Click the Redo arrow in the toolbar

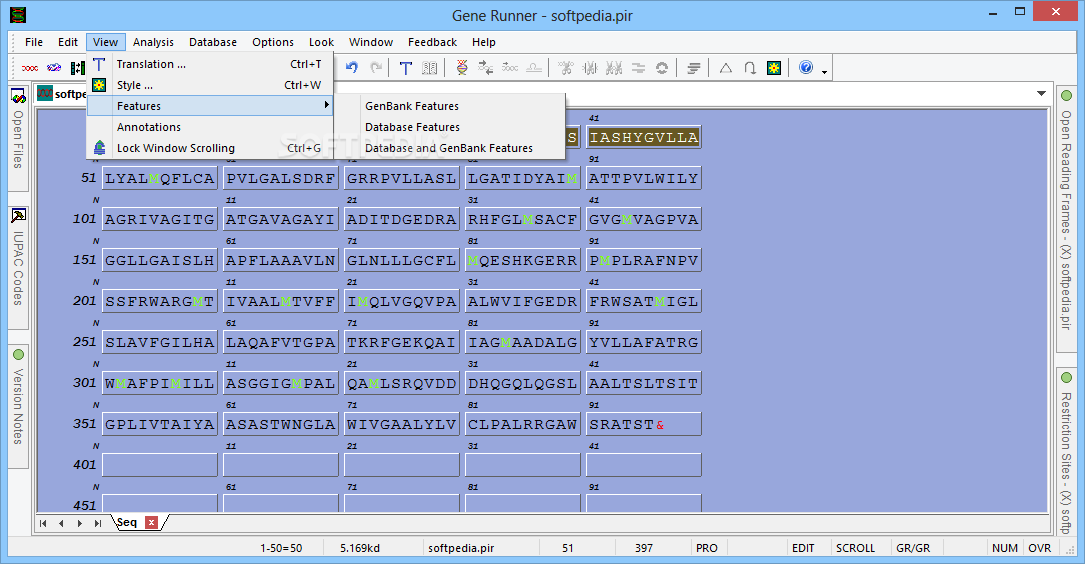click(x=376, y=67)
